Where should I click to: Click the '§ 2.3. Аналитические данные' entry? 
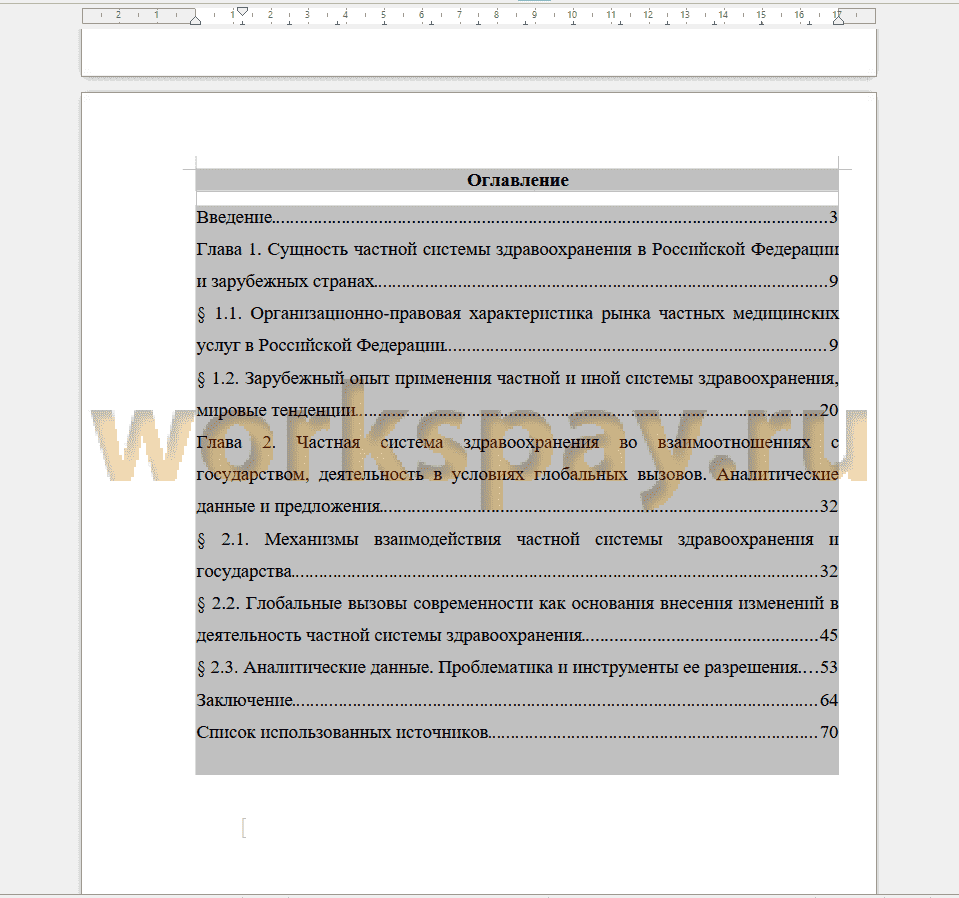(x=517, y=667)
